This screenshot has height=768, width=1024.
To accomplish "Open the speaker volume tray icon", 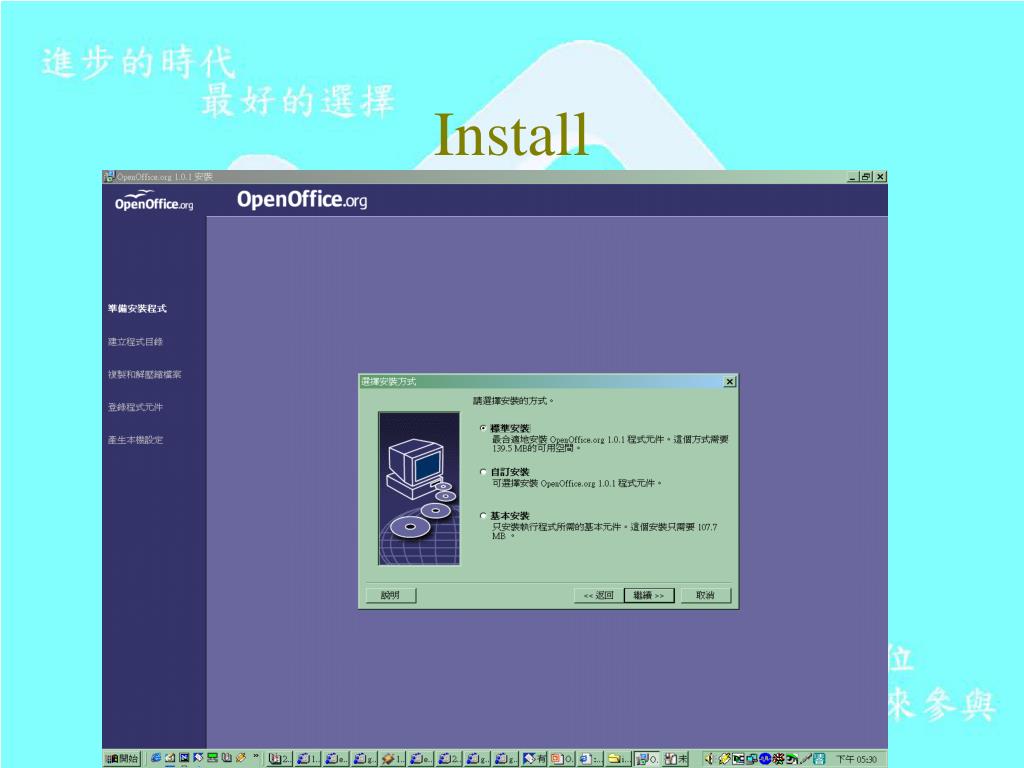I will [x=709, y=759].
